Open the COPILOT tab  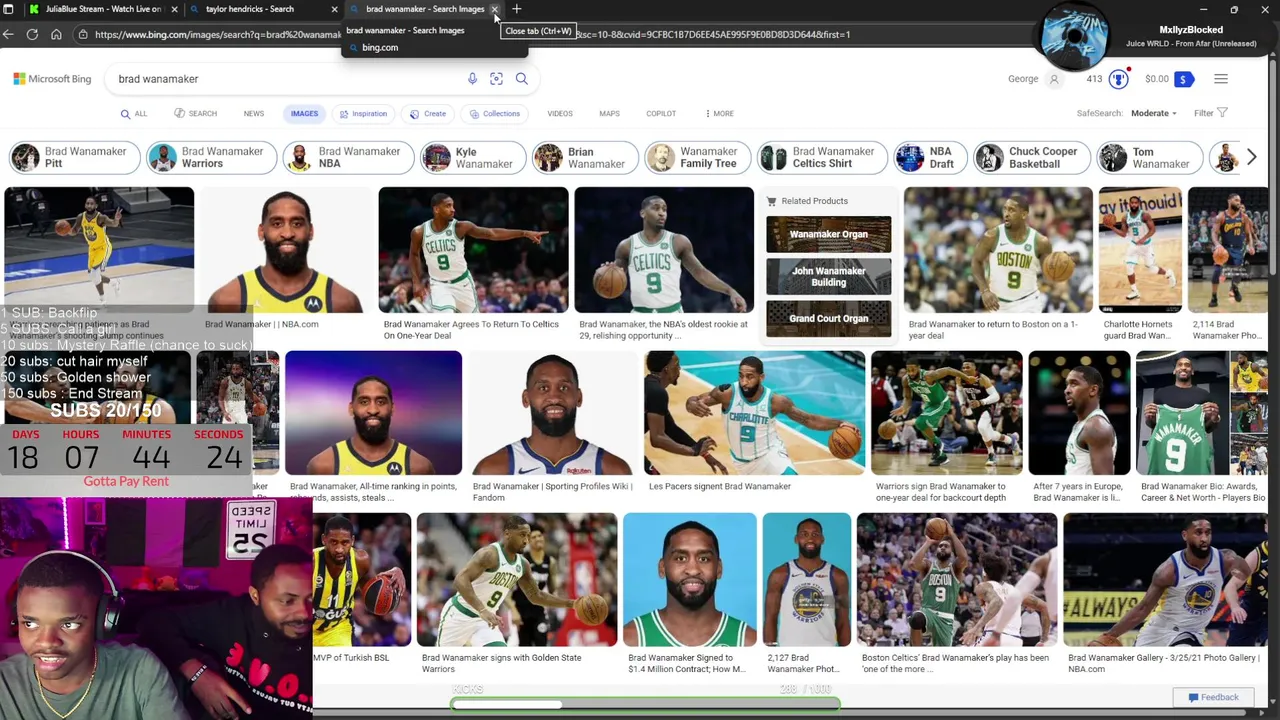tap(661, 114)
